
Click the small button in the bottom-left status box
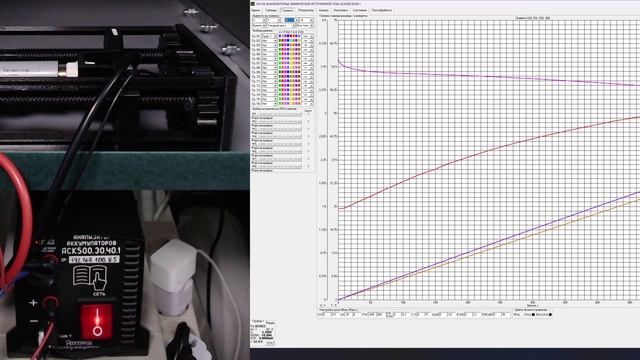point(270,342)
